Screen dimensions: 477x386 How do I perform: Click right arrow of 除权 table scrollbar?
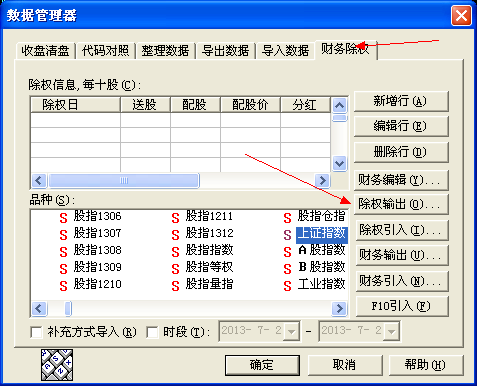(323, 181)
